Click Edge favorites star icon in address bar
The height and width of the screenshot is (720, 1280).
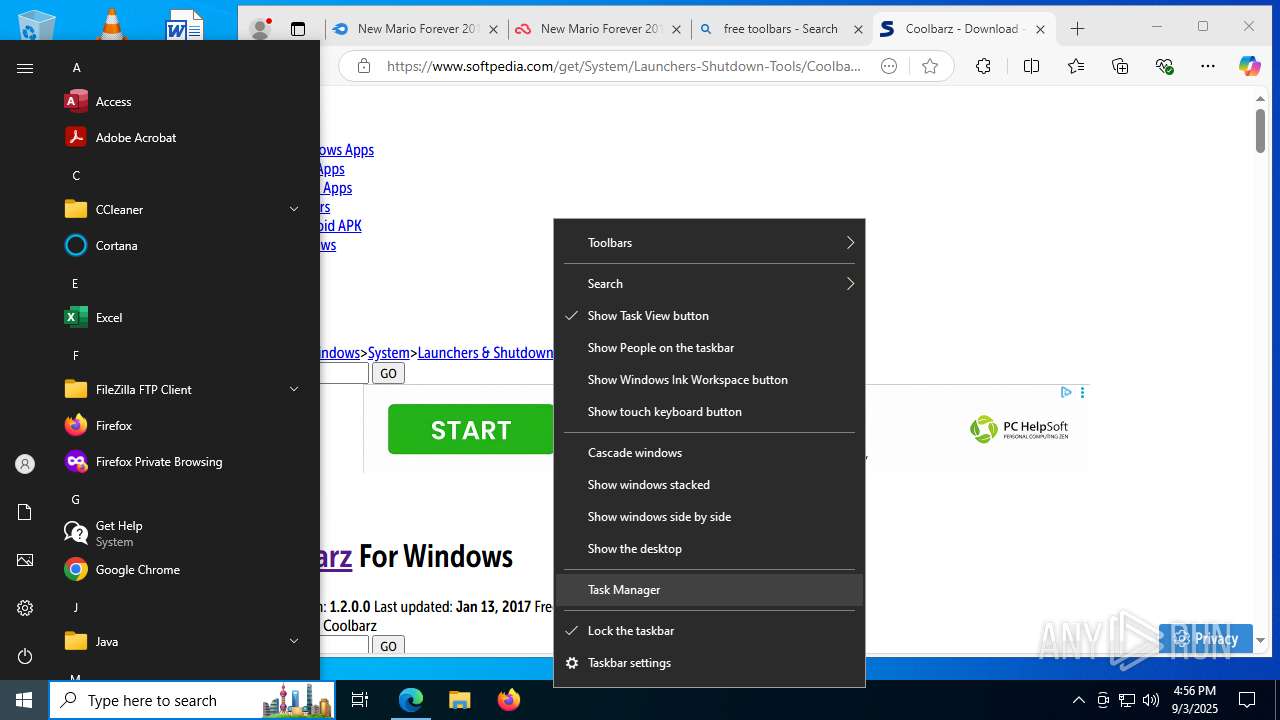pyautogui.click(x=930, y=66)
